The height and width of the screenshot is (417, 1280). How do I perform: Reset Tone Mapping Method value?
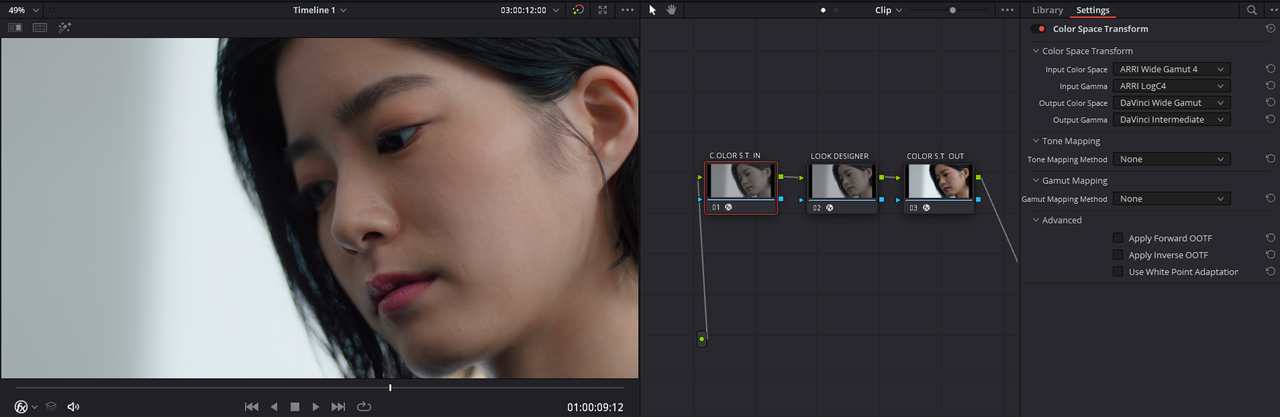click(x=1270, y=159)
